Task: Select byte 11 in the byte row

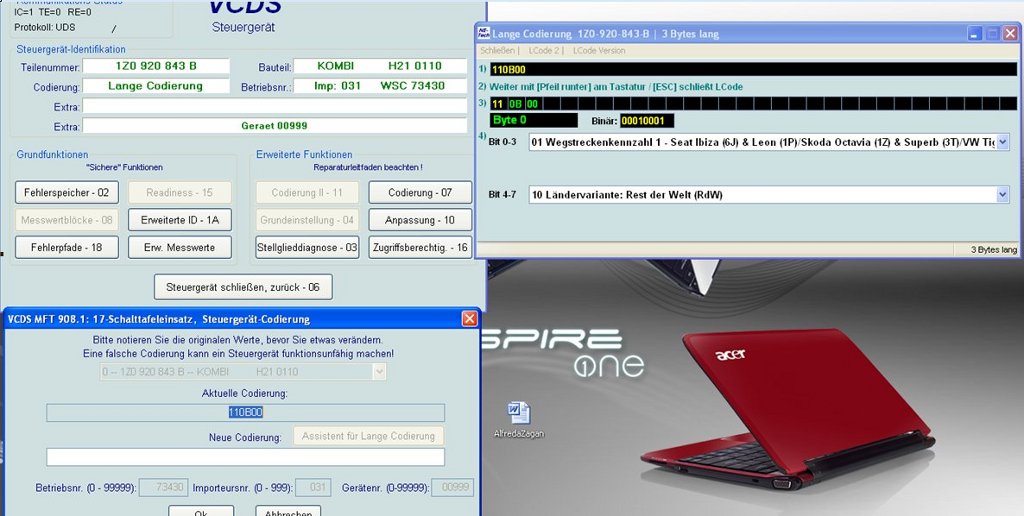Action: [498, 104]
